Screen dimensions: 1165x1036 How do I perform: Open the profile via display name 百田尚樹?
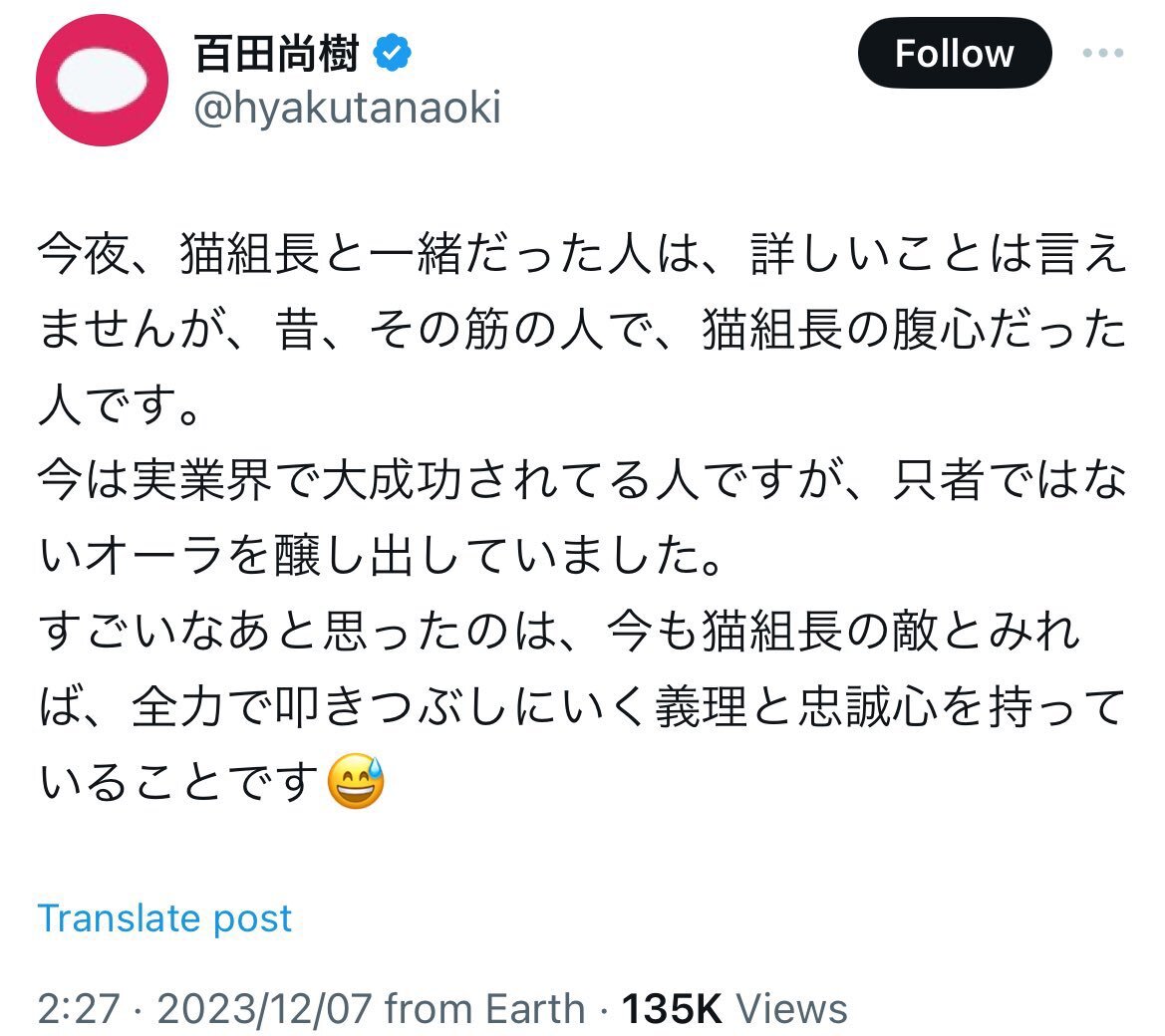(277, 54)
